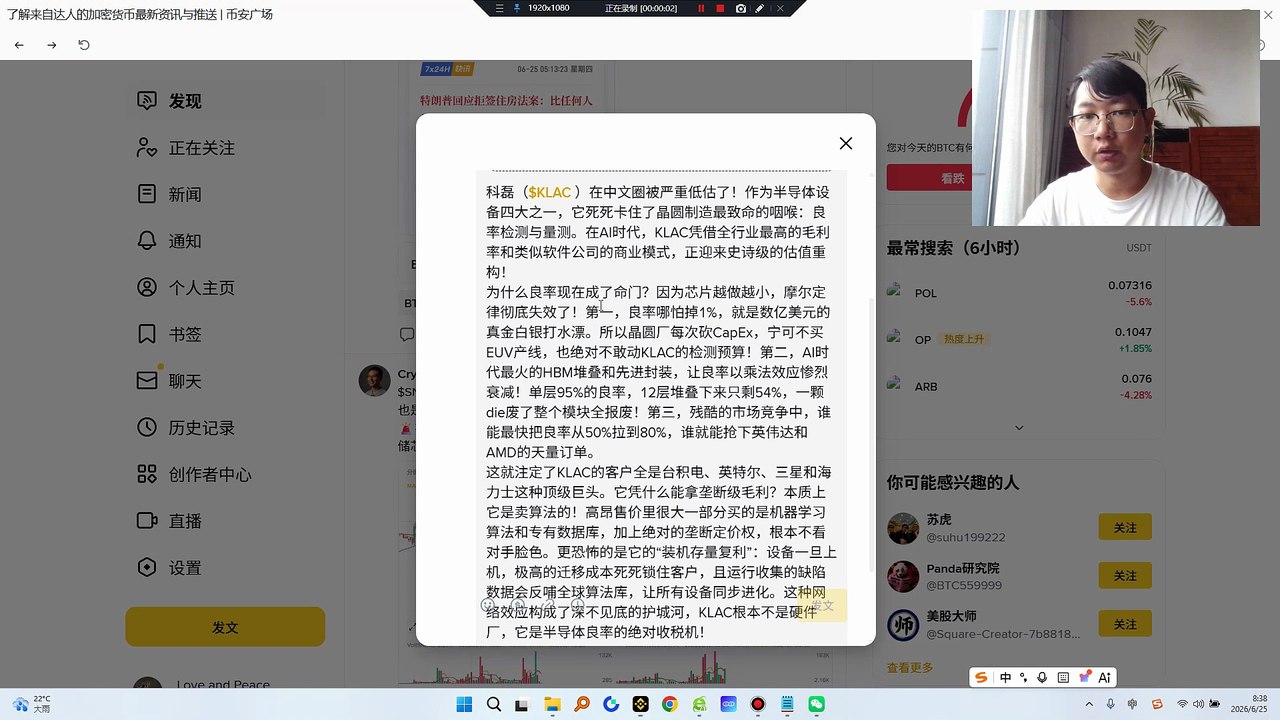Select the OP row in 最常搜索
This screenshot has width=1280, height=720.
1020,339
